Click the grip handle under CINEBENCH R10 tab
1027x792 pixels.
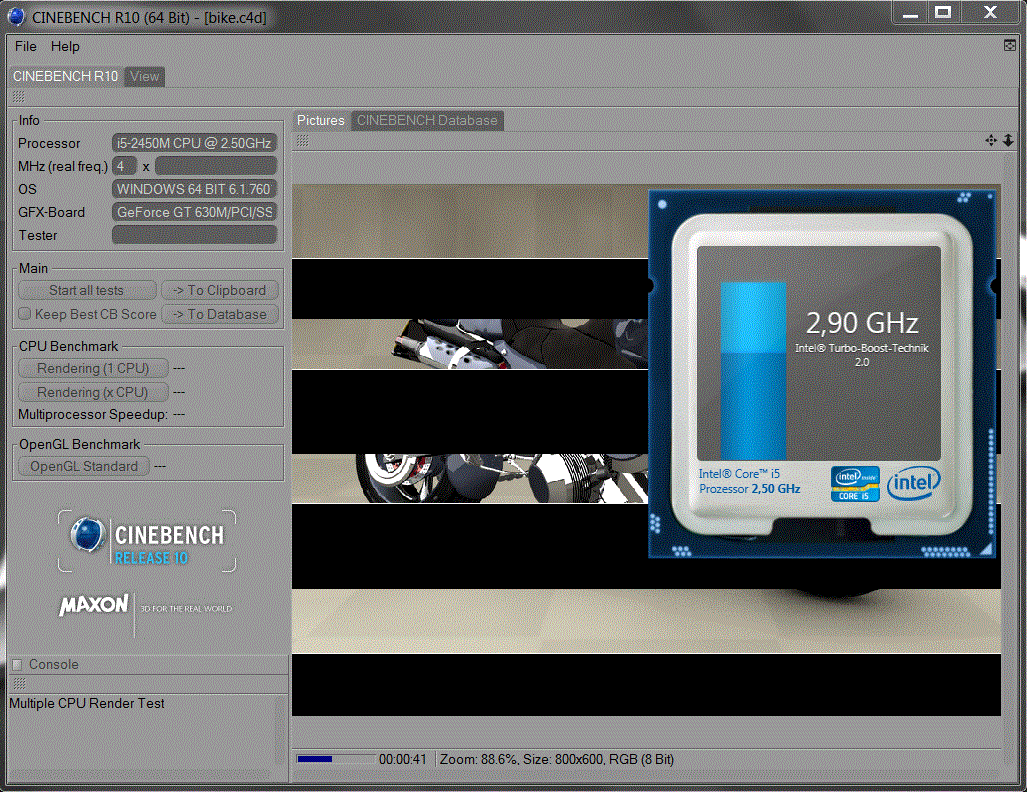pyautogui.click(x=18, y=96)
